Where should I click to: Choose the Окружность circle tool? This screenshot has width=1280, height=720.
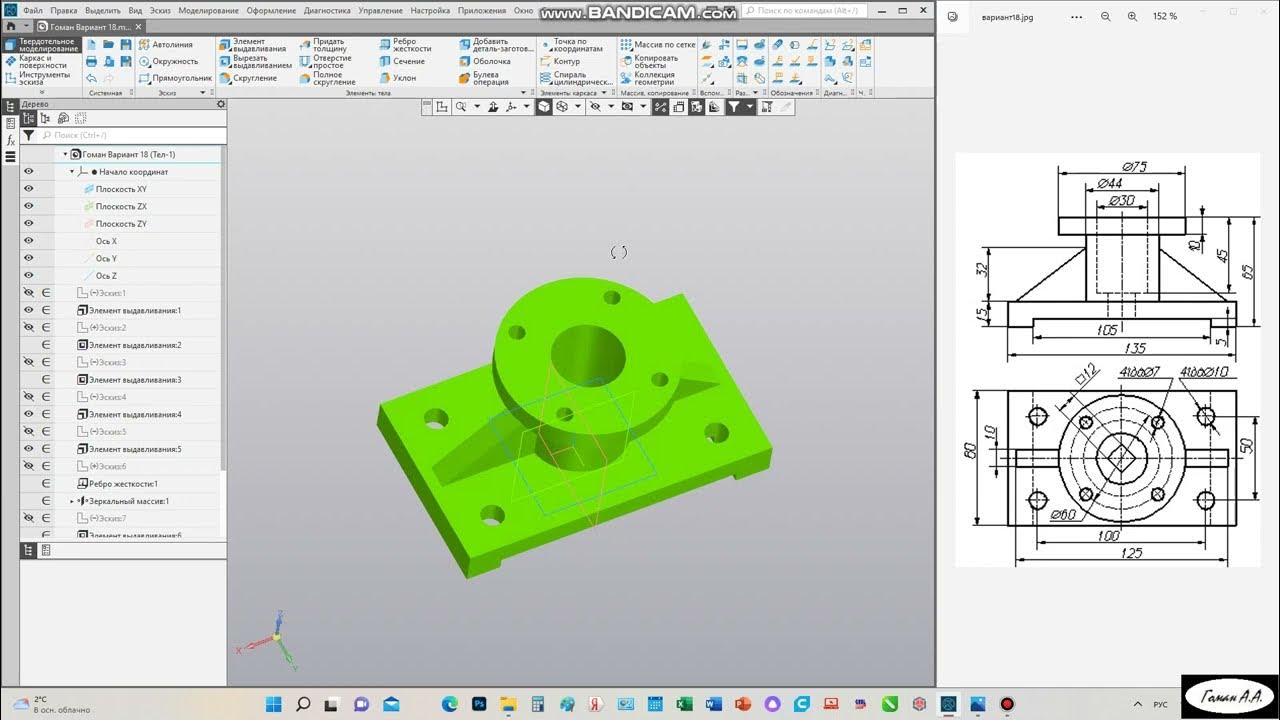coord(168,61)
